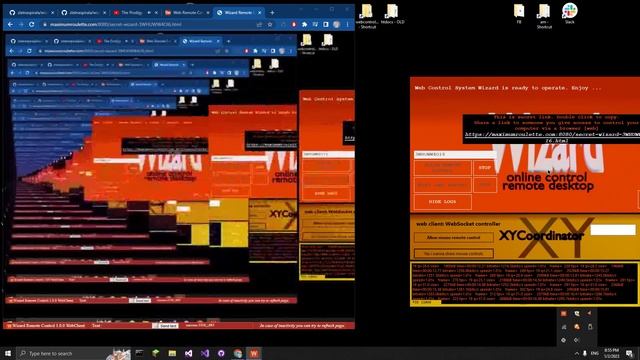Collapse the system tray hidden icons chevron

pyautogui.click(x=576, y=353)
